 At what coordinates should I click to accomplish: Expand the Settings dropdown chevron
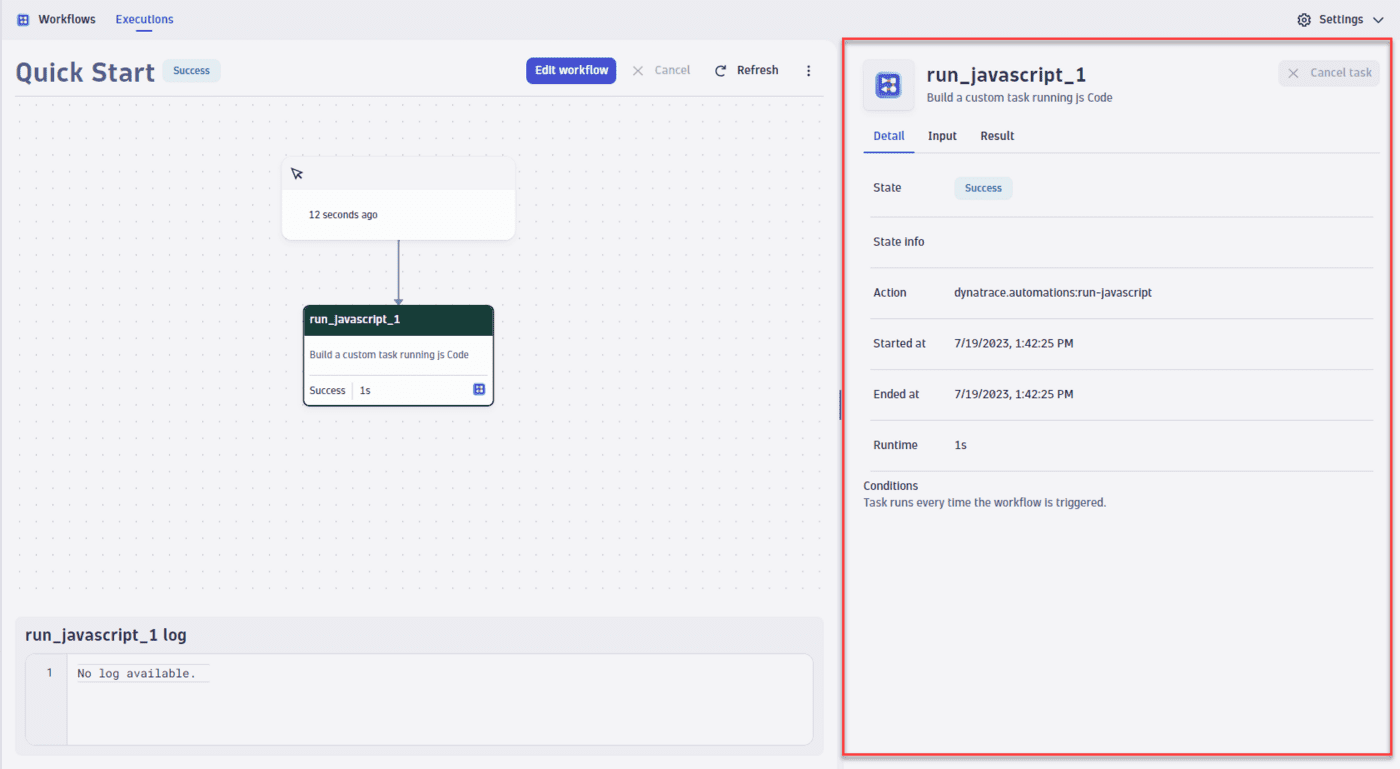[1378, 19]
